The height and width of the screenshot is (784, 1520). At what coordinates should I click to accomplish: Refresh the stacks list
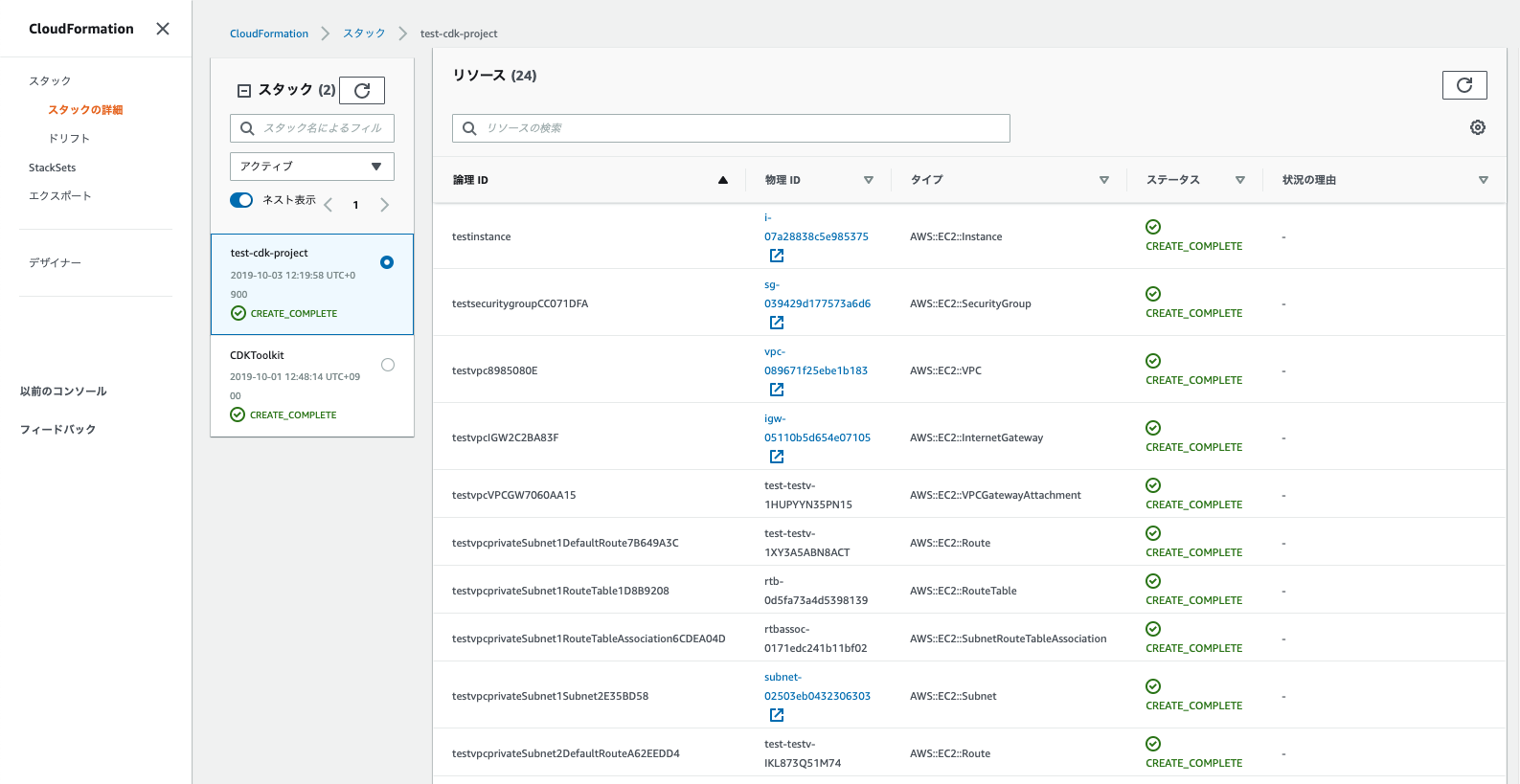(362, 90)
